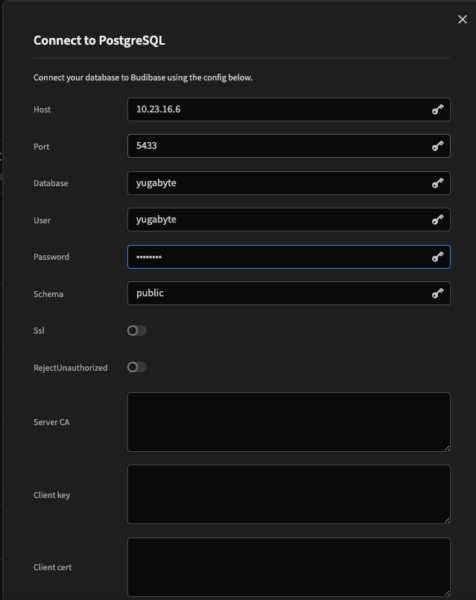Viewport: 476px width, 600px height.
Task: Click the RejectUnauthorized label text
Action: 70,368
